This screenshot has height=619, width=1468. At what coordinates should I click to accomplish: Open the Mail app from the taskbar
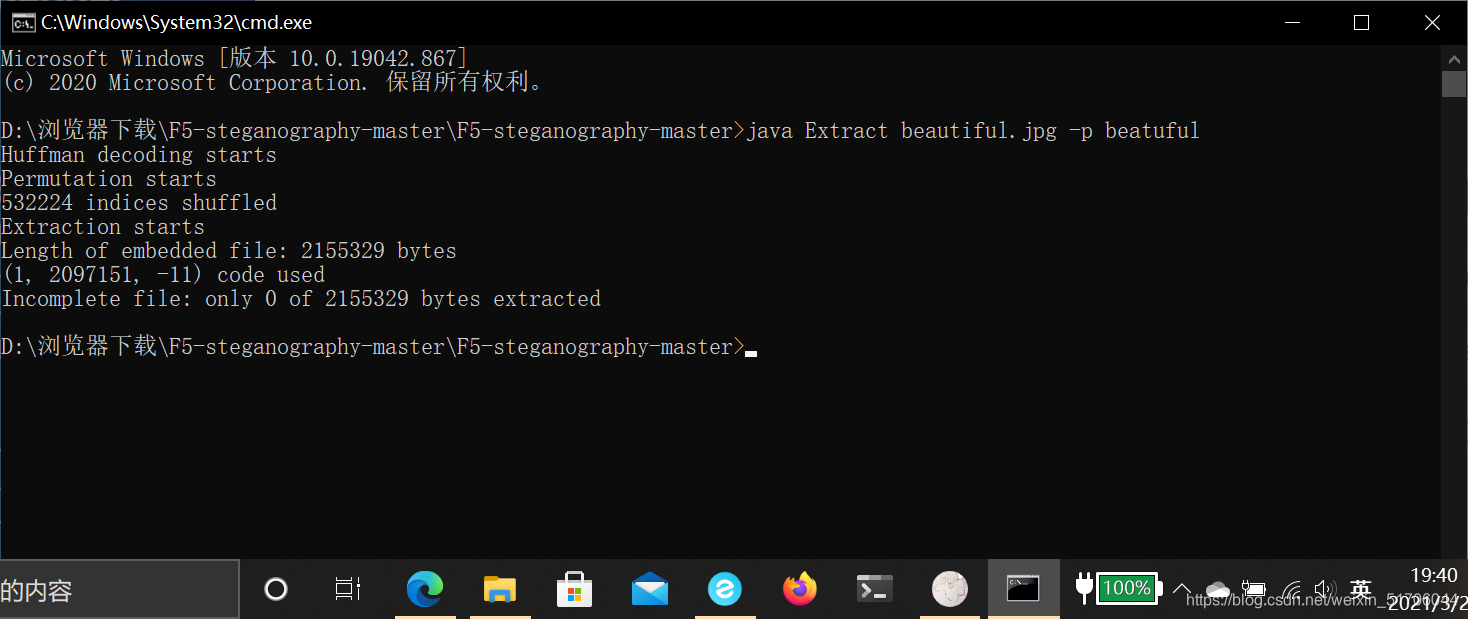(x=650, y=590)
